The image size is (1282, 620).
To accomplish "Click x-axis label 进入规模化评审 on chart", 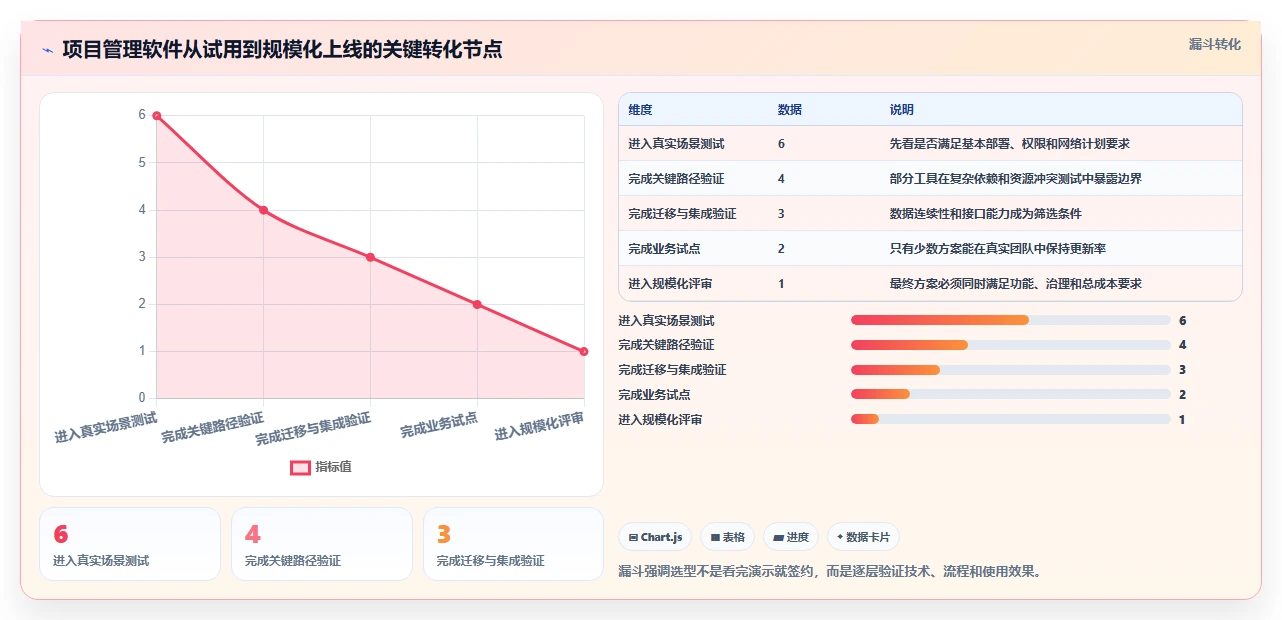I will (539, 425).
